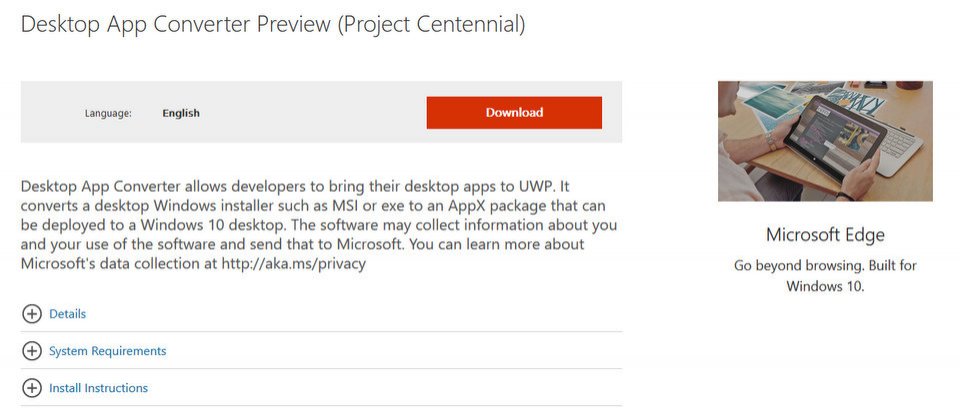This screenshot has height=420, width=960.
Task: Open the Details section link
Action: (x=67, y=313)
